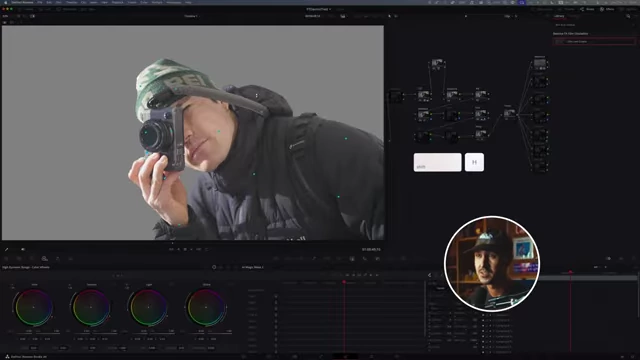This screenshot has height=360, width=640.
Task: Open the Tracker palette icon
Action: 339,258
